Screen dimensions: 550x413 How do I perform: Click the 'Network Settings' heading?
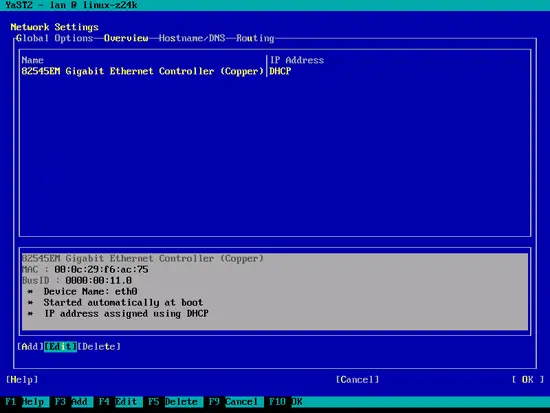54,27
